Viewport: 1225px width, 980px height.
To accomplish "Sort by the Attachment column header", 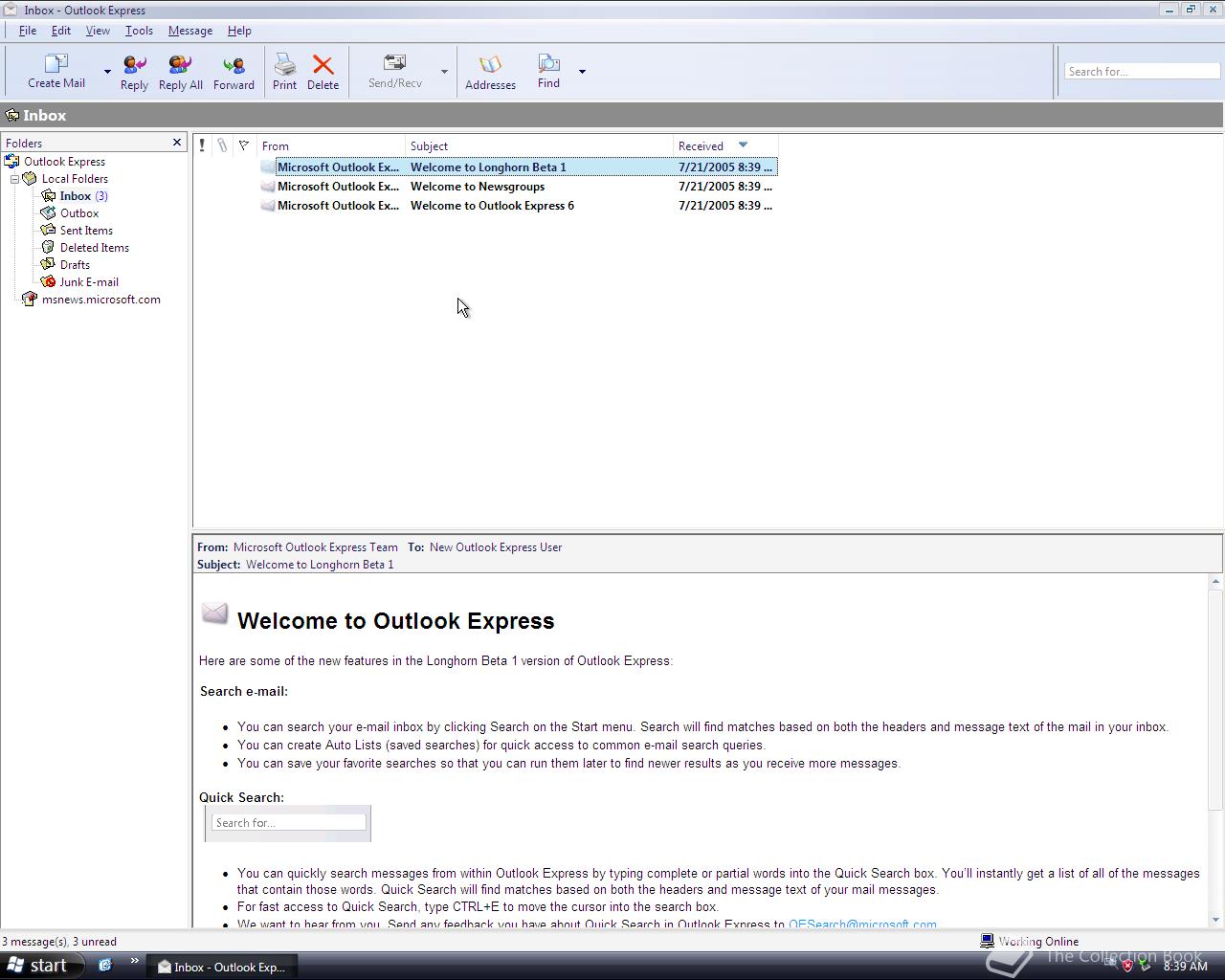I will tap(222, 145).
